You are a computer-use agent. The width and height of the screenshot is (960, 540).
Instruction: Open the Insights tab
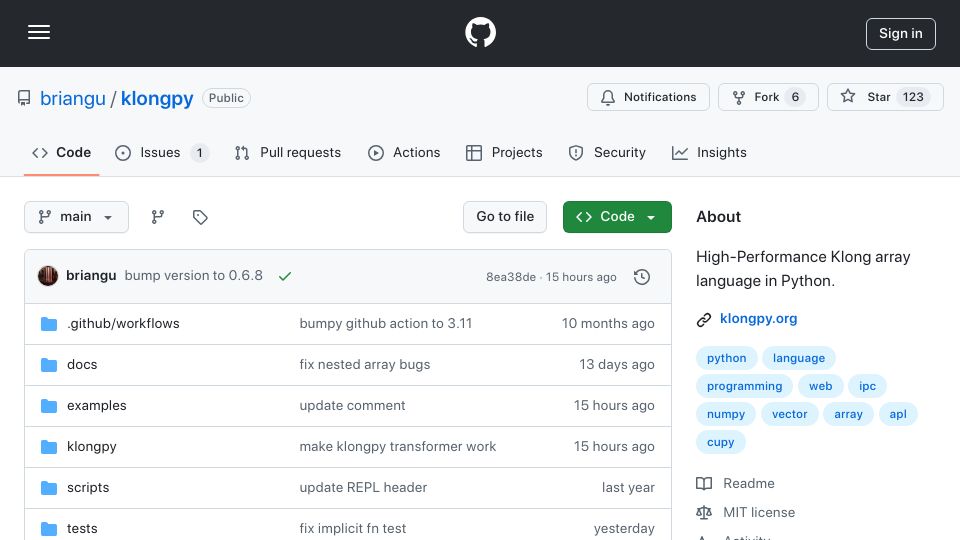[x=709, y=152]
